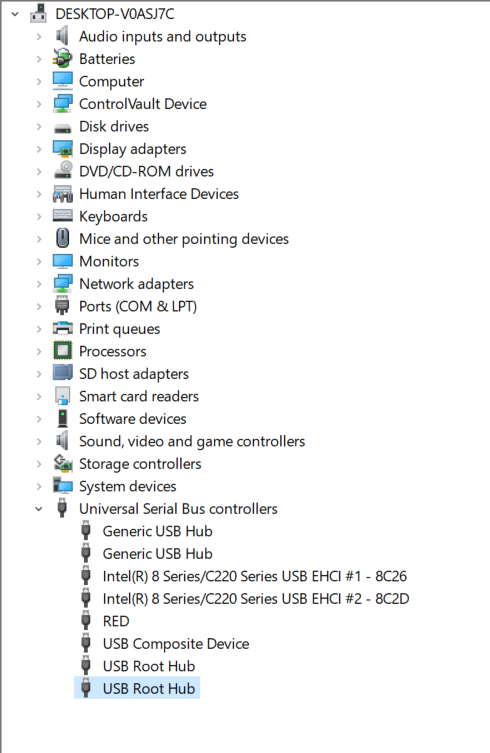Expand the Sound, video and game controllers category
This screenshot has width=490, height=753.
[x=39, y=441]
